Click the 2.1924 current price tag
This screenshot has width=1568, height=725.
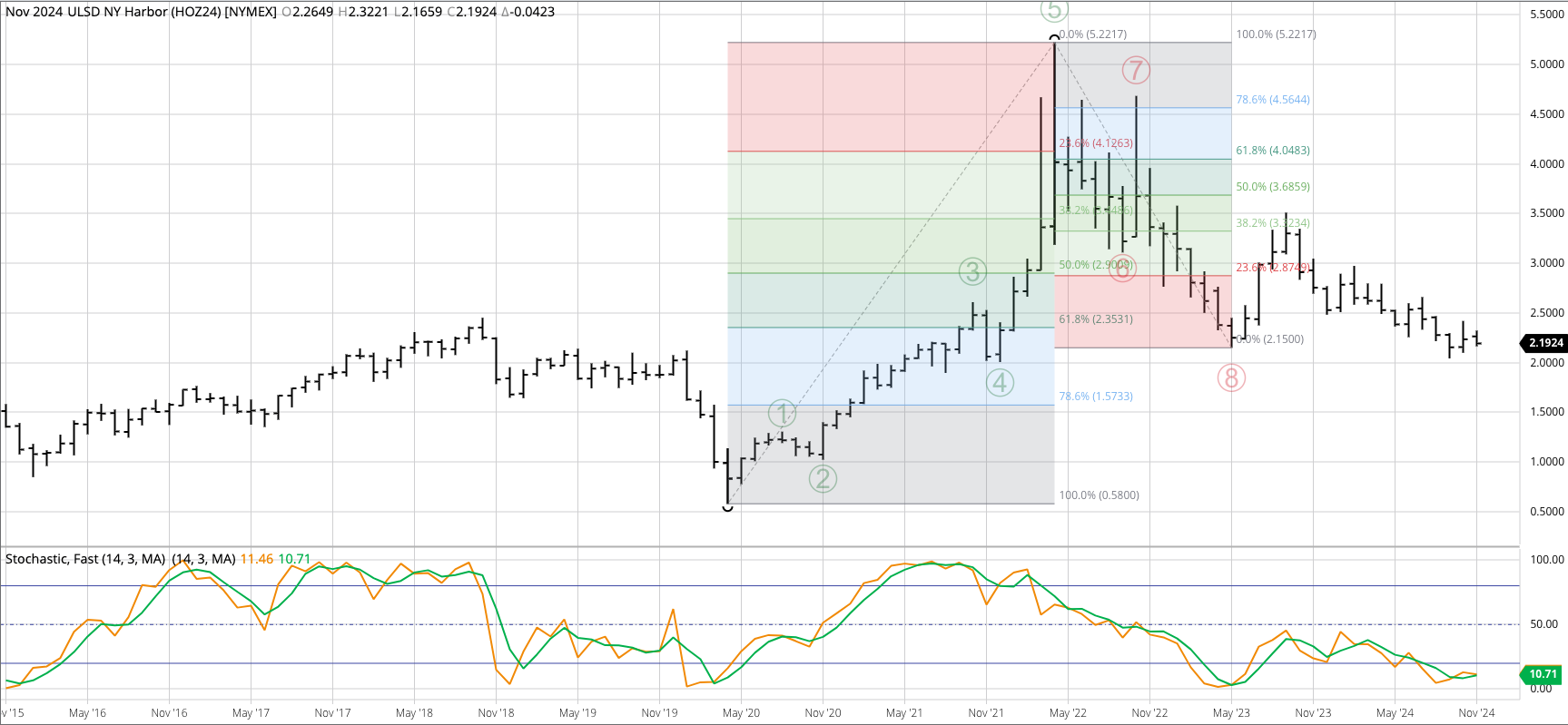1545,343
